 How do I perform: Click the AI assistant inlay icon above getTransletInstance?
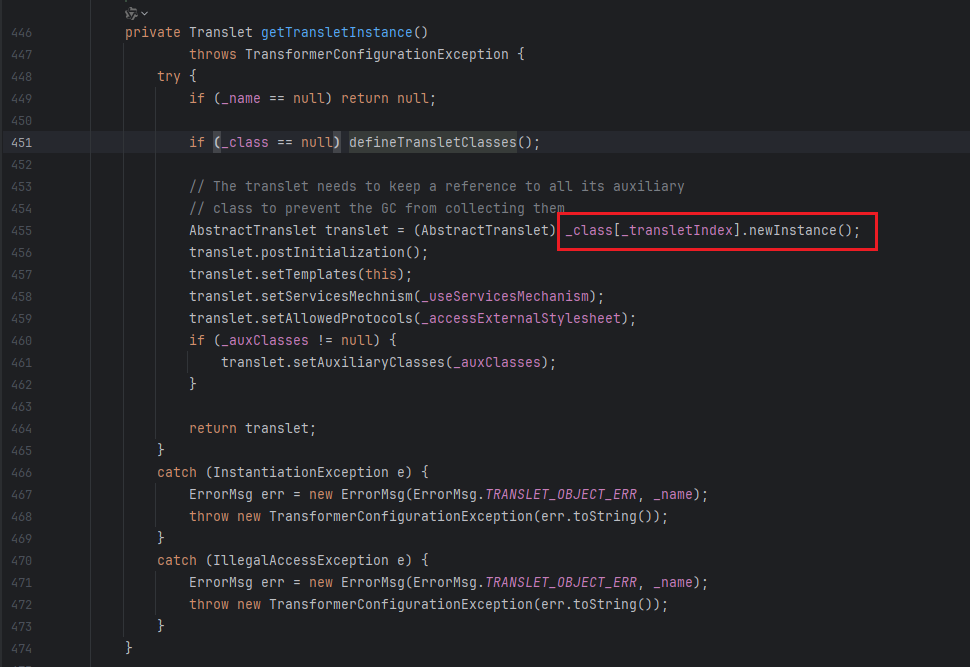click(x=131, y=12)
